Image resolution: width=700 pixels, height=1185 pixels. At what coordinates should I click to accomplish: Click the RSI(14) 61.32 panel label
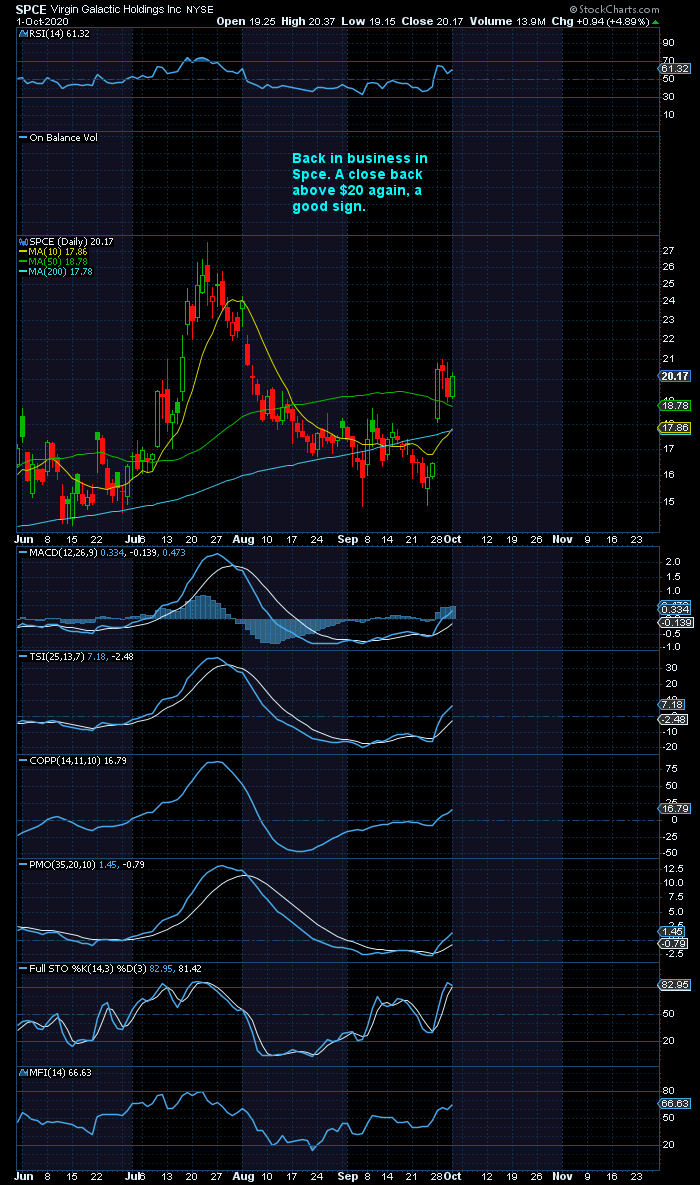[x=52, y=33]
